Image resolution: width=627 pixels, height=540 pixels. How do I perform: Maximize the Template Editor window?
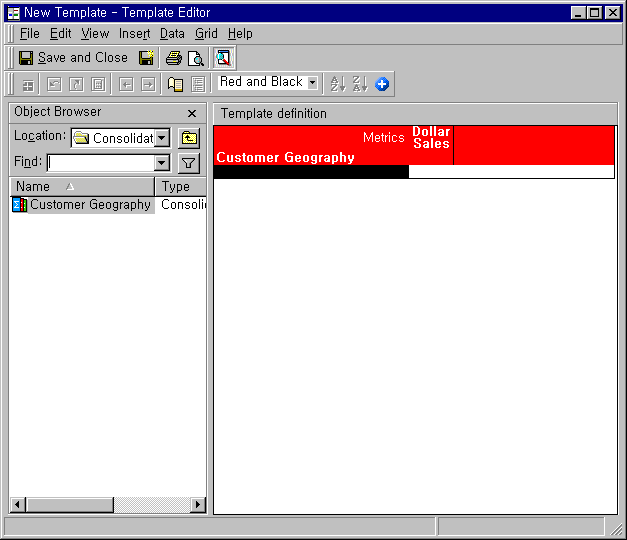click(x=594, y=13)
